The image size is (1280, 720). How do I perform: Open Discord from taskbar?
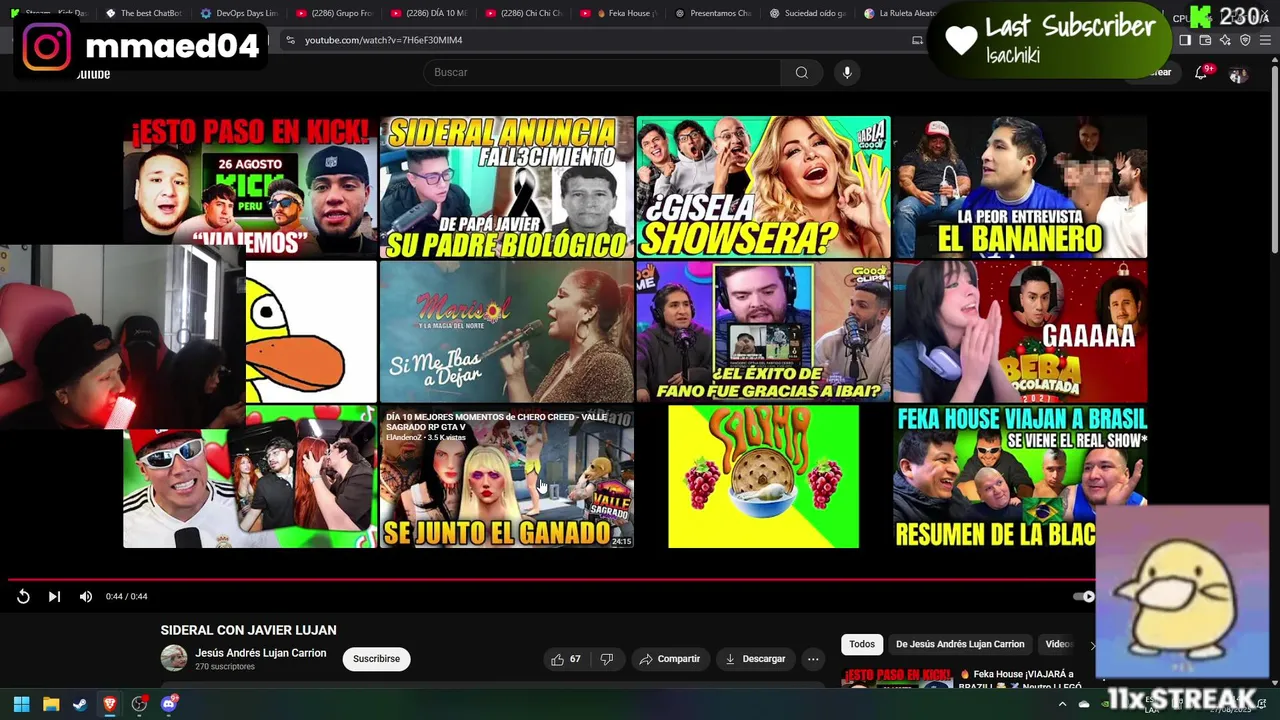[x=169, y=704]
